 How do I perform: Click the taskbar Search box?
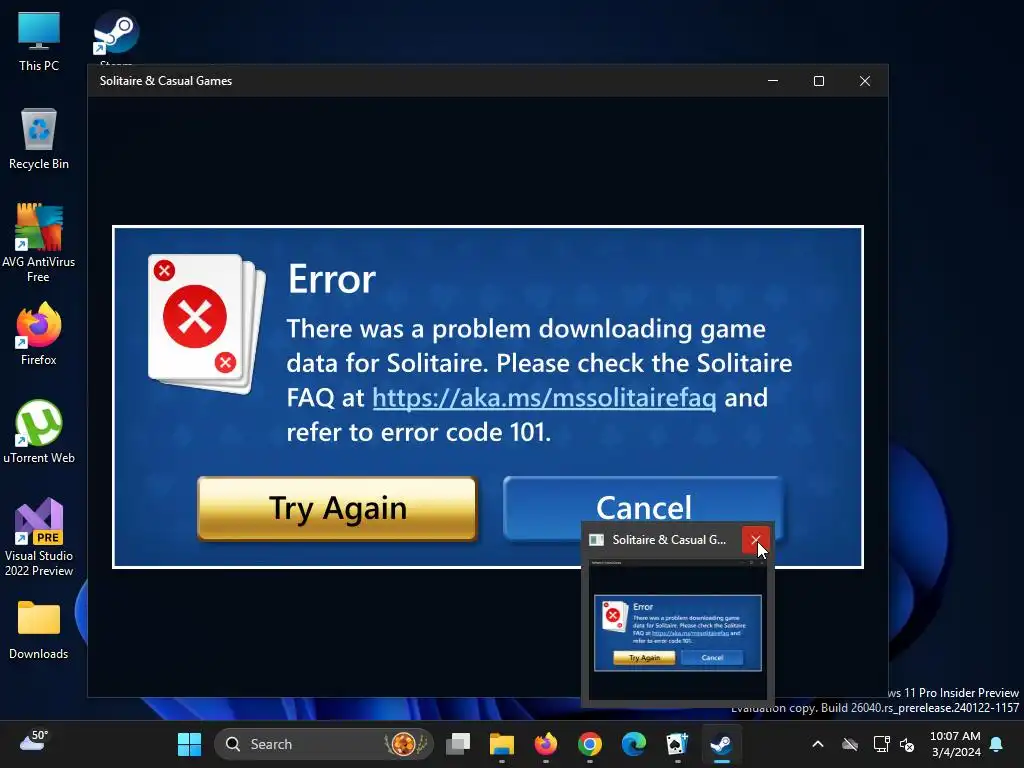pos(324,744)
